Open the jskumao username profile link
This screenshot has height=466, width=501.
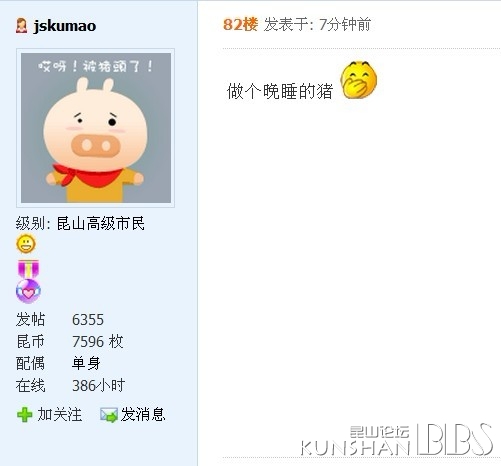point(65,26)
